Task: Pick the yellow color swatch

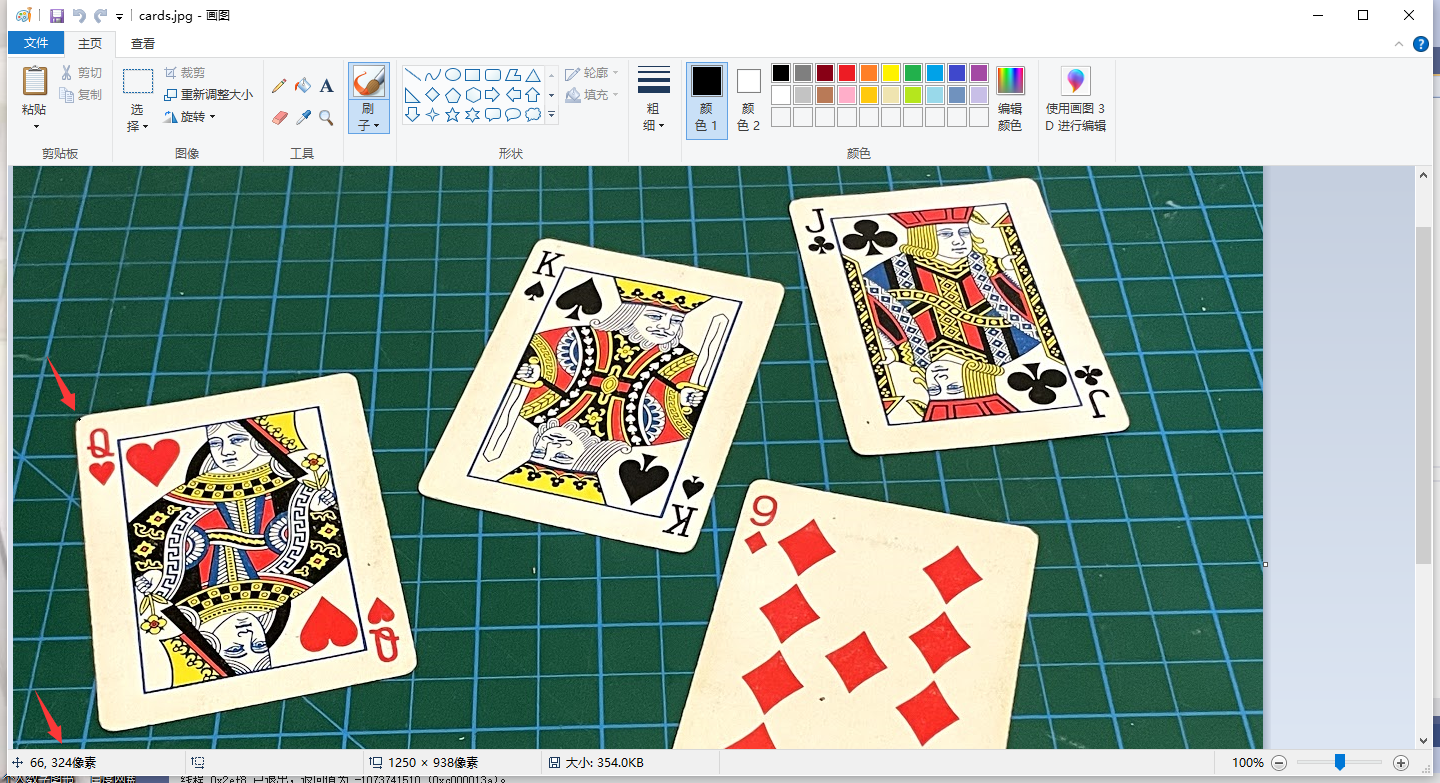Action: click(x=891, y=73)
